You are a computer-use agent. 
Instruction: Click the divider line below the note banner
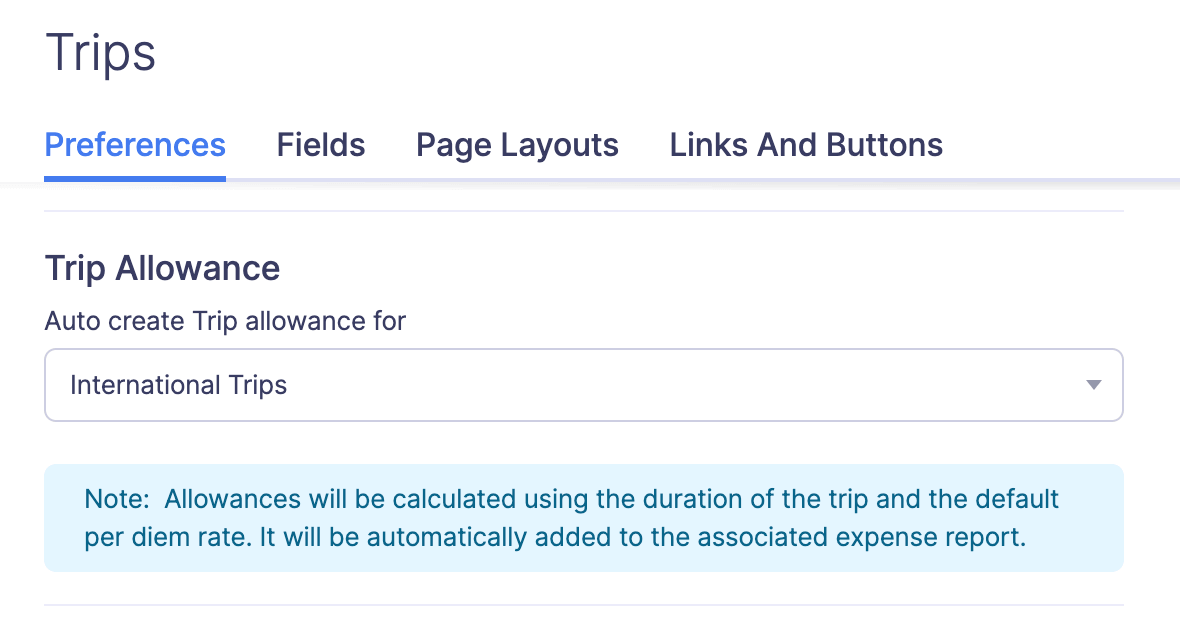pyautogui.click(x=583, y=605)
